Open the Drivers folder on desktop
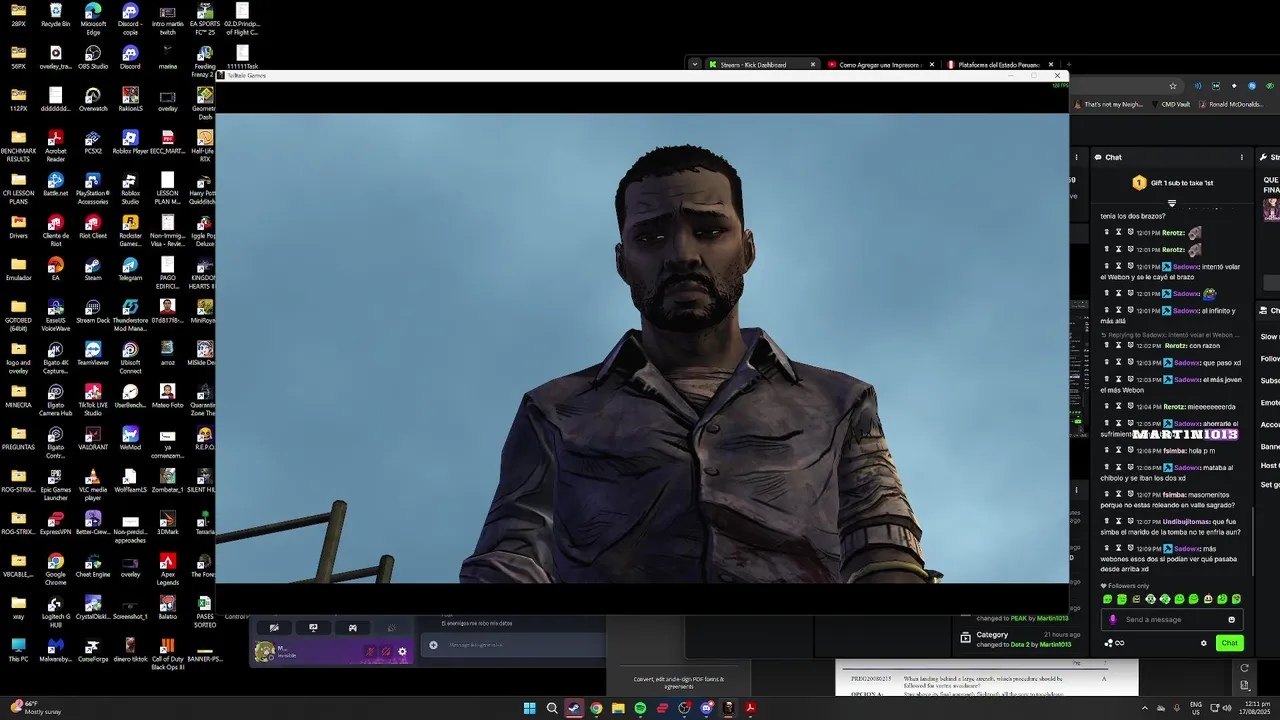 tap(18, 226)
